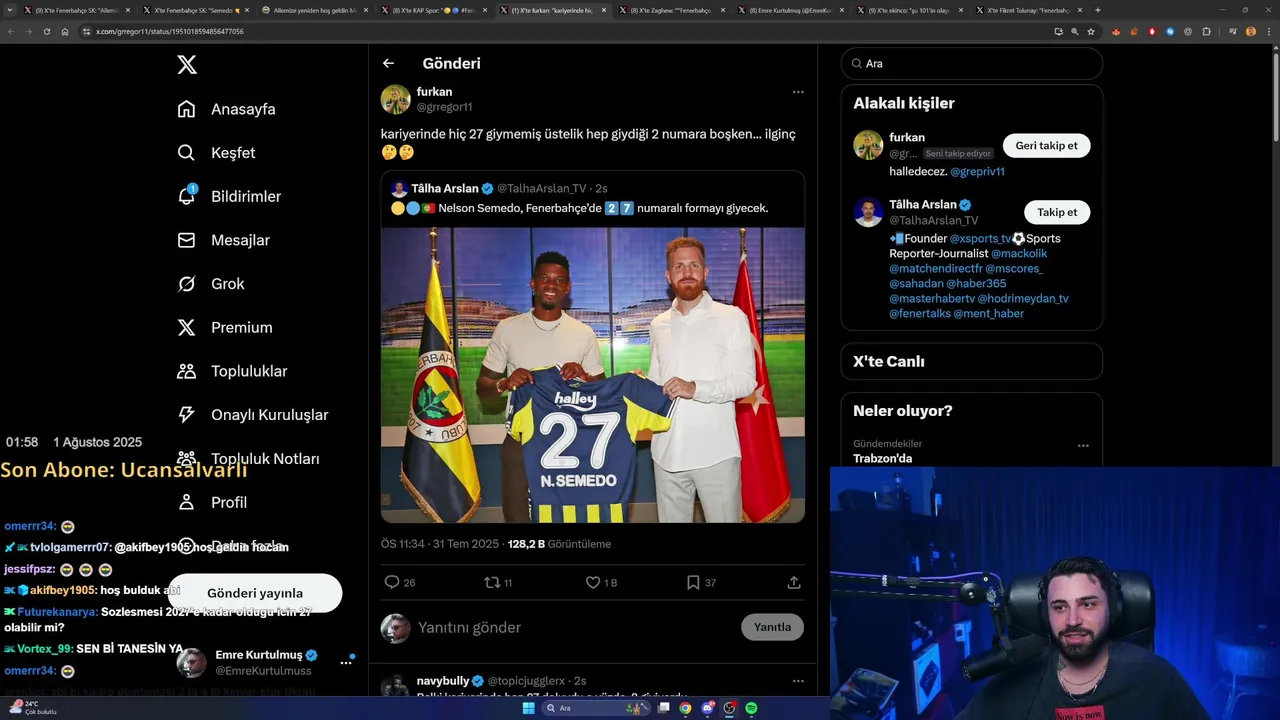This screenshot has height=720, width=1280.
Task: Switch to the X'te ekinco tab
Action: coord(908,10)
